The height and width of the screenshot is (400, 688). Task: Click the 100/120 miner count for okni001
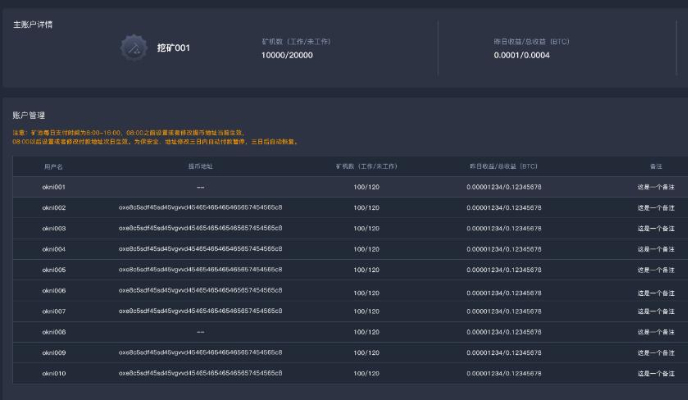(366, 187)
